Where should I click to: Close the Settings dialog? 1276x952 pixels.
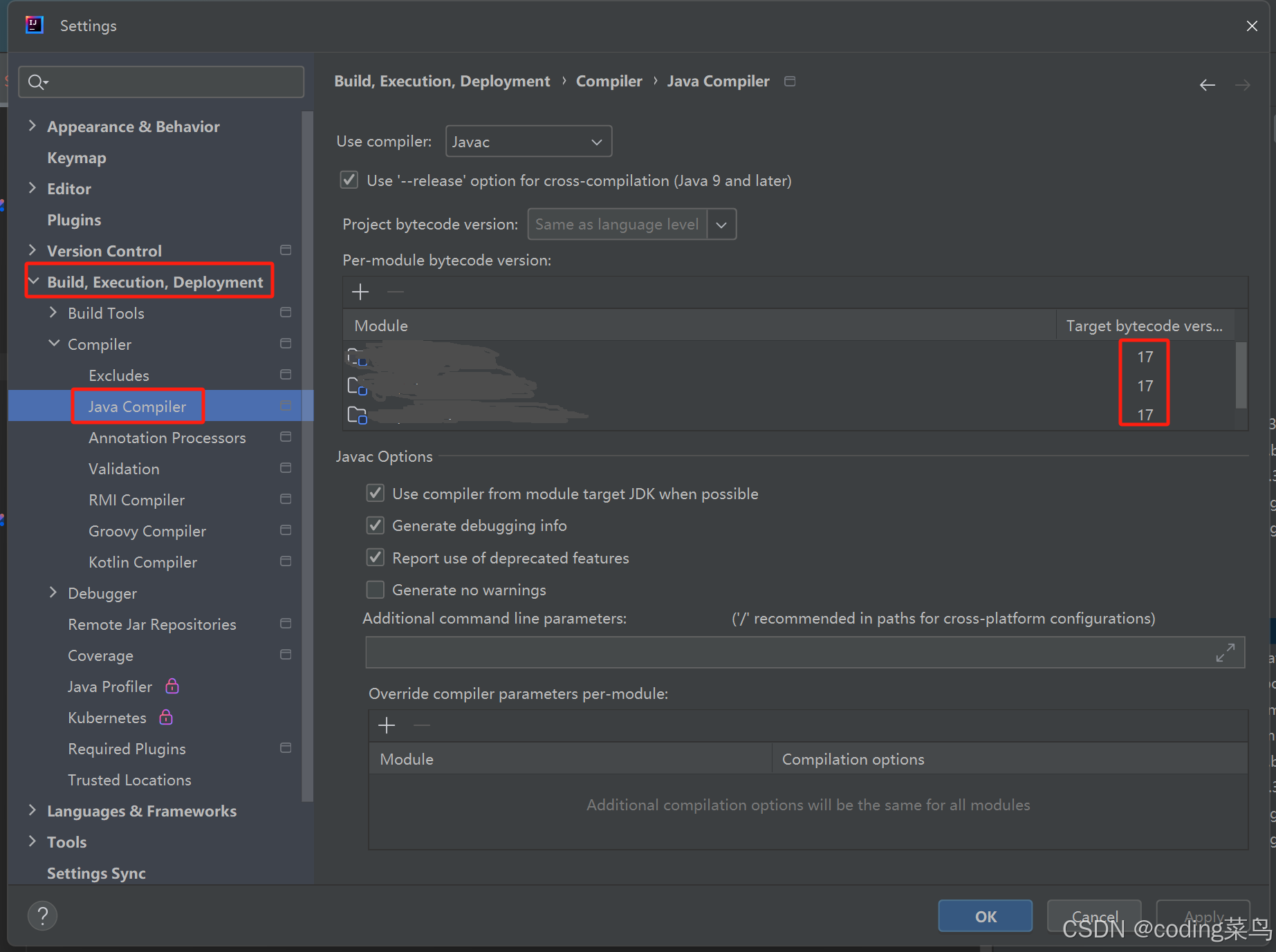(x=1252, y=26)
